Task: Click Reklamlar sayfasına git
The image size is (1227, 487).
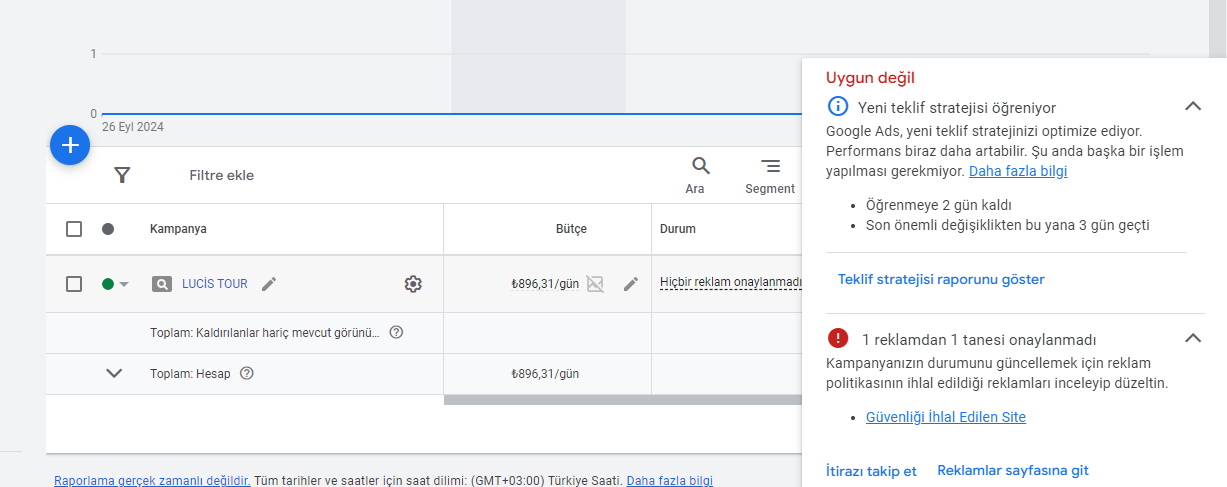Action: (1013, 470)
